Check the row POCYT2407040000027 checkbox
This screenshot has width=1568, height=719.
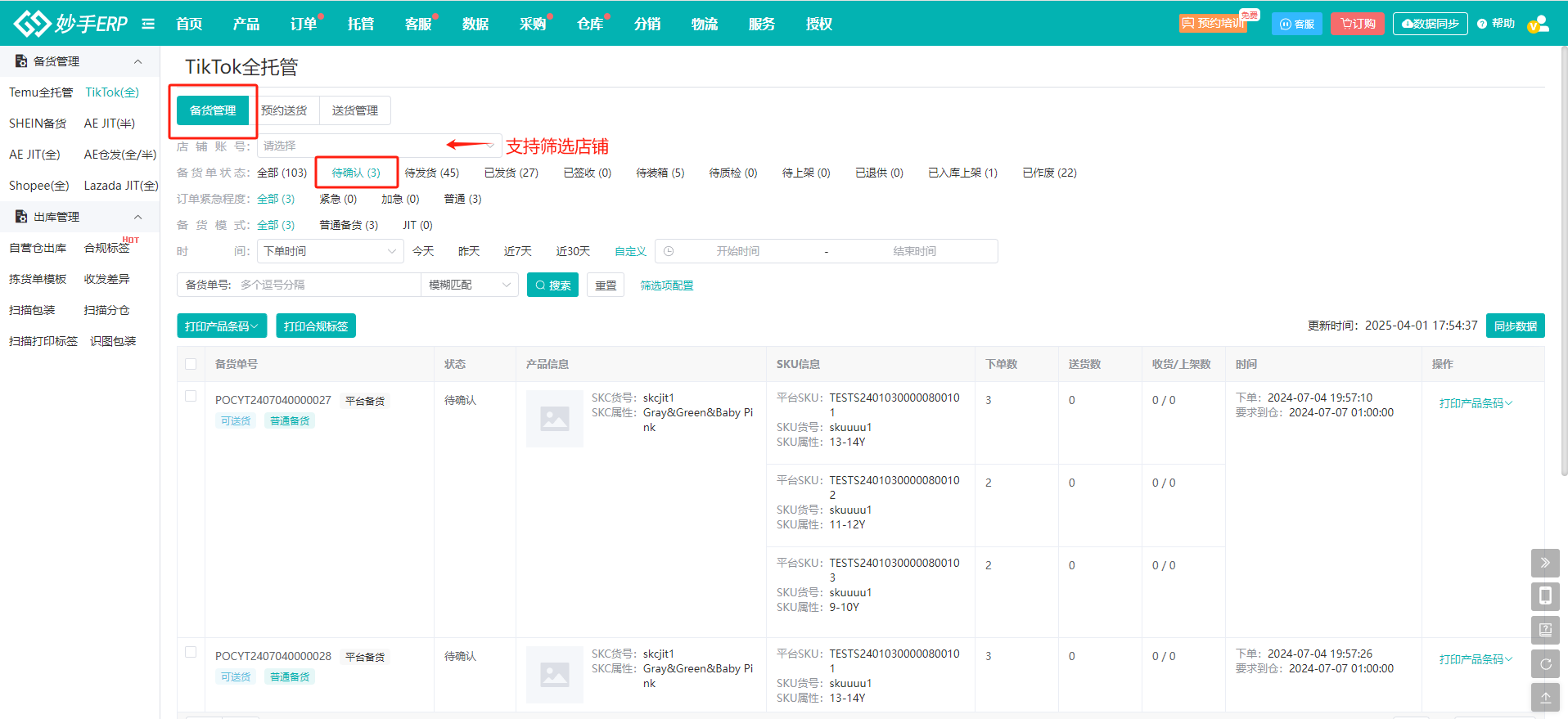click(x=191, y=396)
